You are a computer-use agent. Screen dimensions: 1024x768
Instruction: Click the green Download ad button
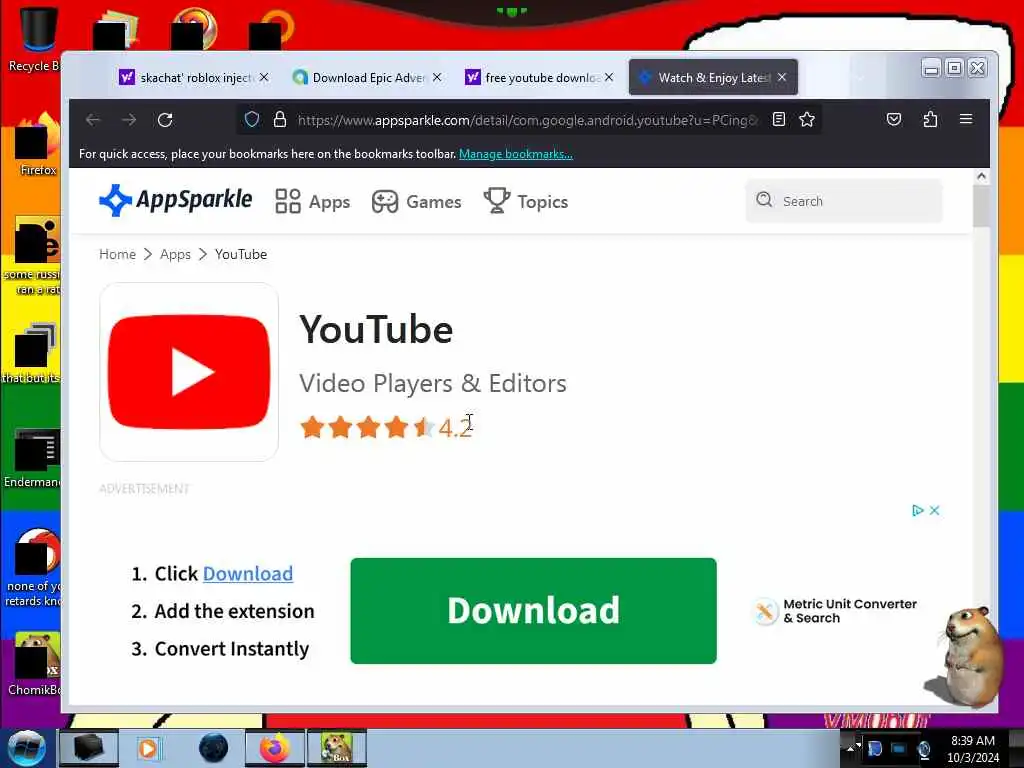pyautogui.click(x=534, y=611)
